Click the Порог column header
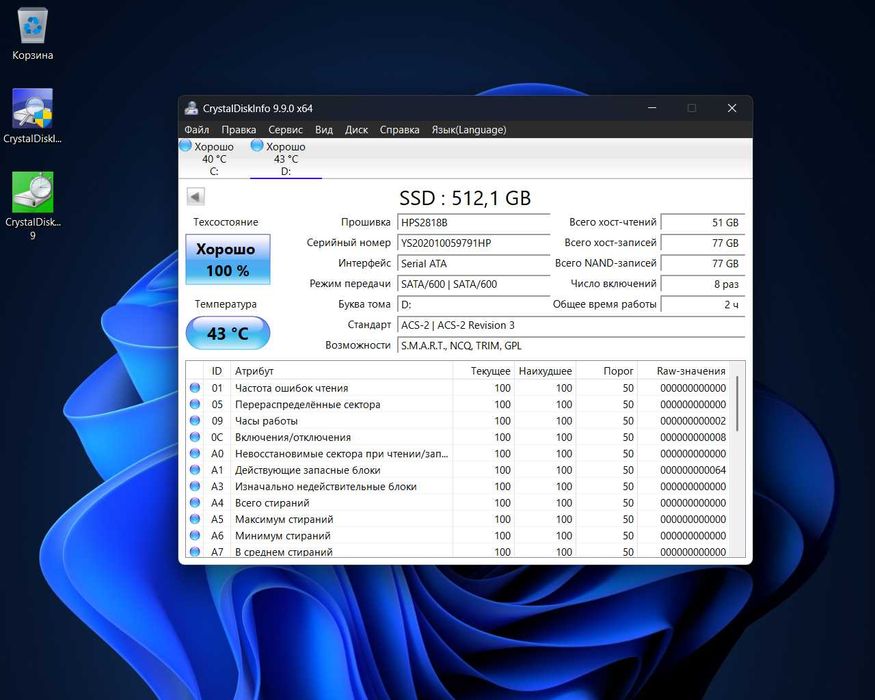 607,371
